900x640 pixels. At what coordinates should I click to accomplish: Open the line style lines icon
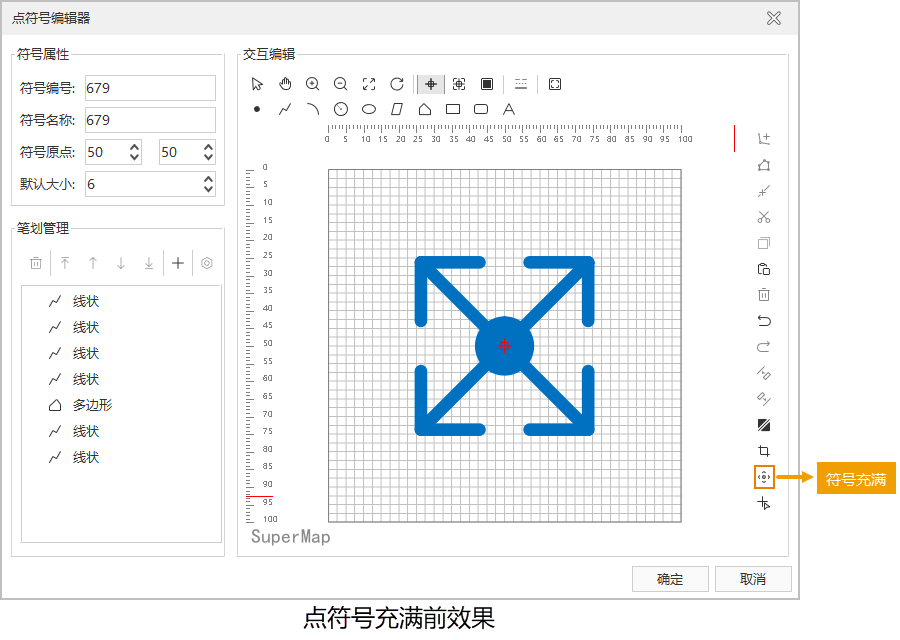click(x=521, y=84)
